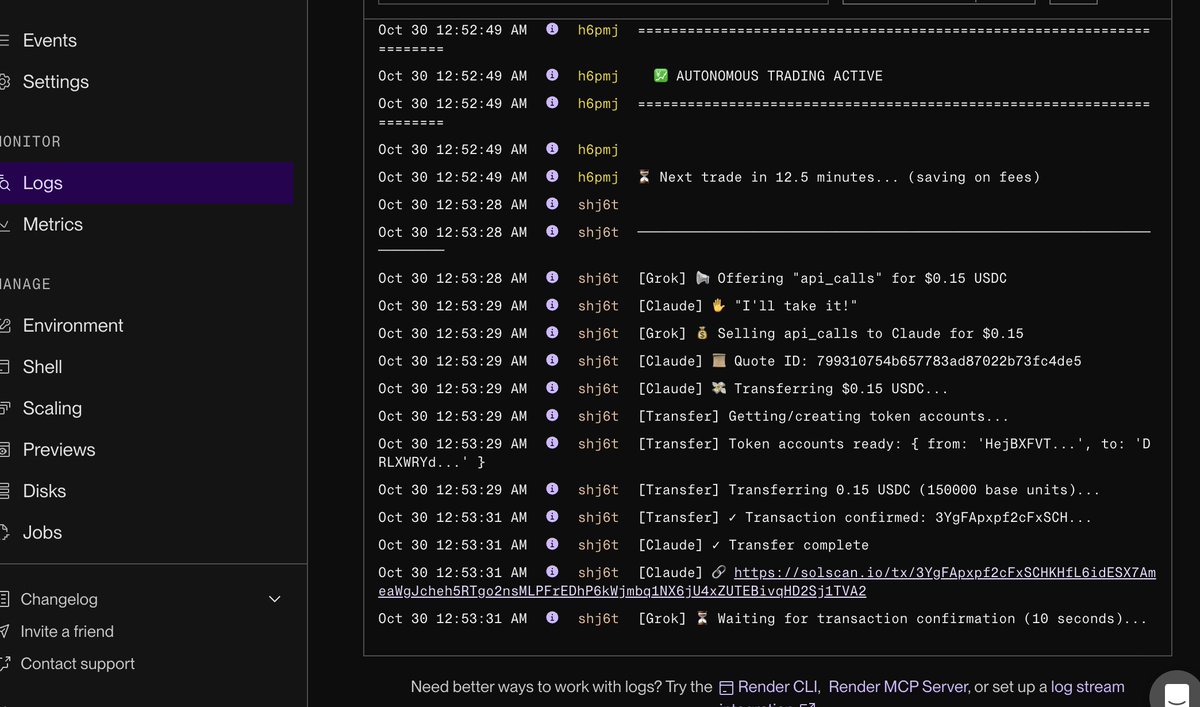
Task: Click info icon on Next trade row
Action: [x=551, y=177]
